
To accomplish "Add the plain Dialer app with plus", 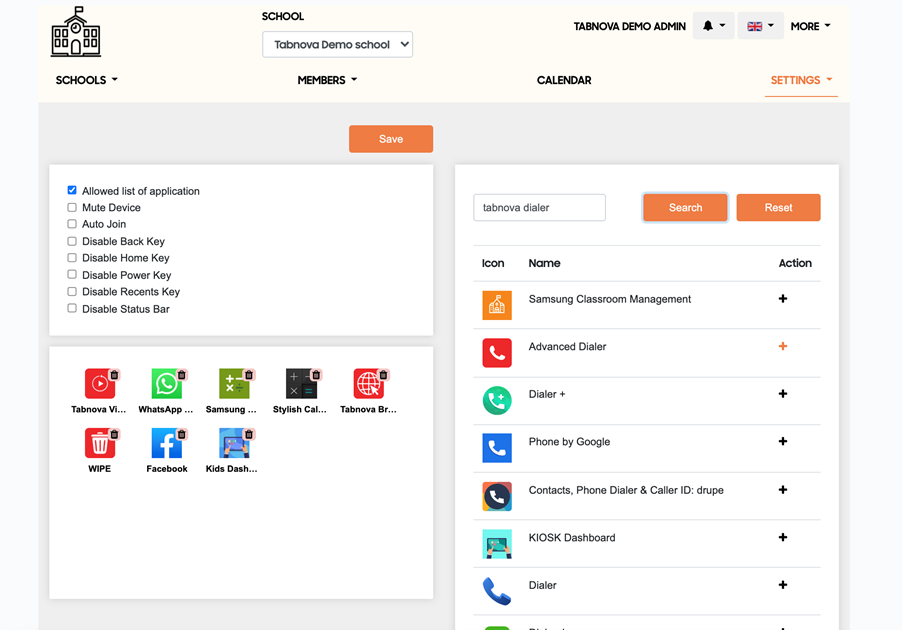I will [783, 585].
